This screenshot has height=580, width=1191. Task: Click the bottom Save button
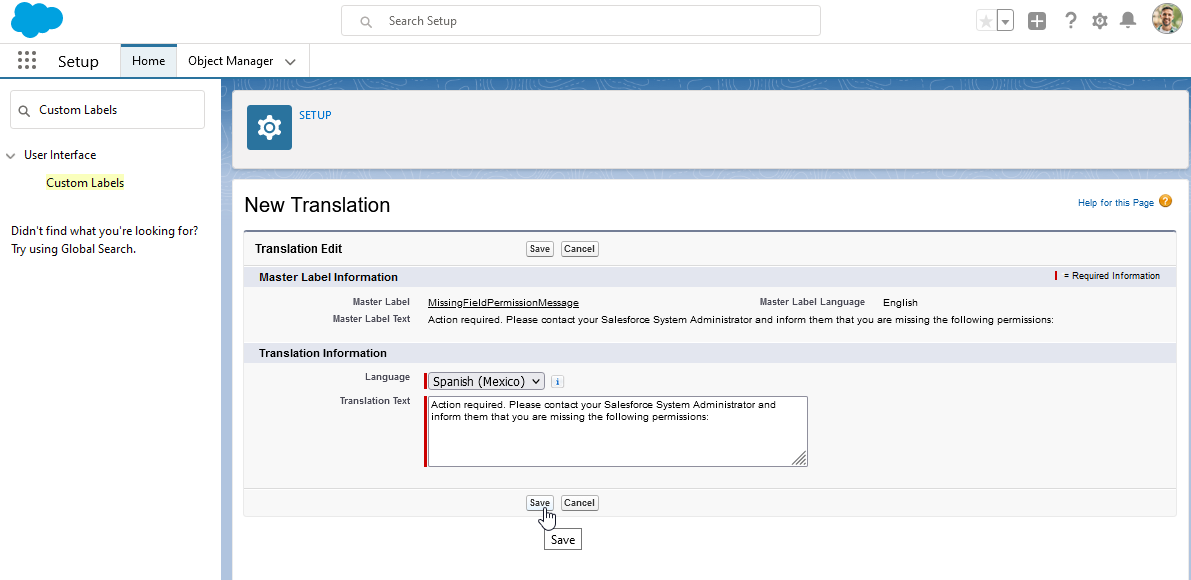pos(539,503)
